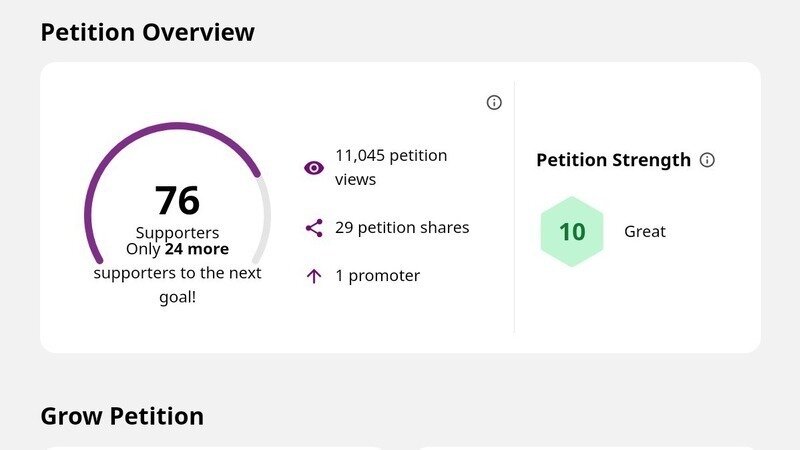Open the 29 petition shares stat

402,228
